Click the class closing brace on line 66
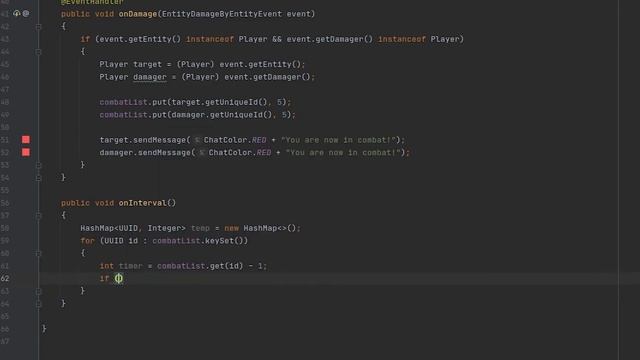Screen dimensions: 640x360 [x=44, y=329]
